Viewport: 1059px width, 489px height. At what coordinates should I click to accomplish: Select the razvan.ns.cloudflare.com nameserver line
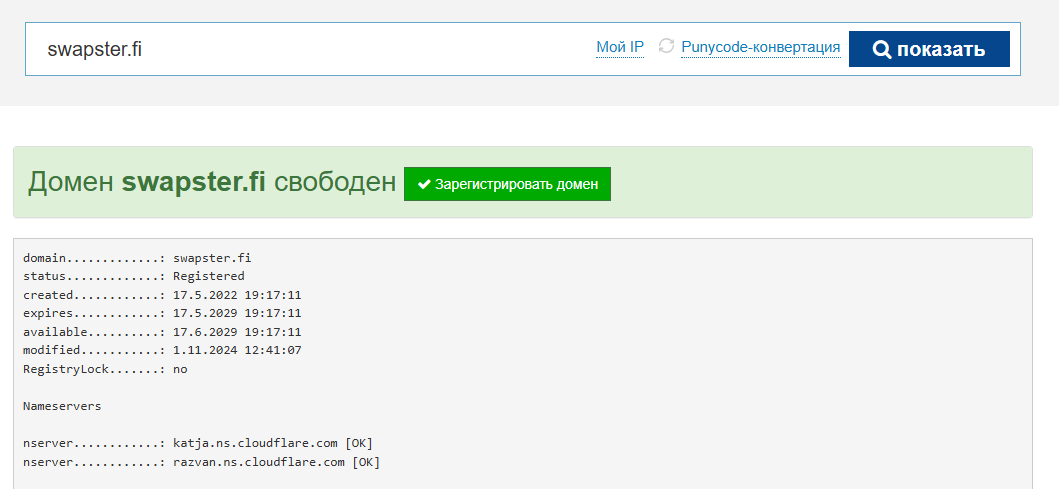[201, 462]
